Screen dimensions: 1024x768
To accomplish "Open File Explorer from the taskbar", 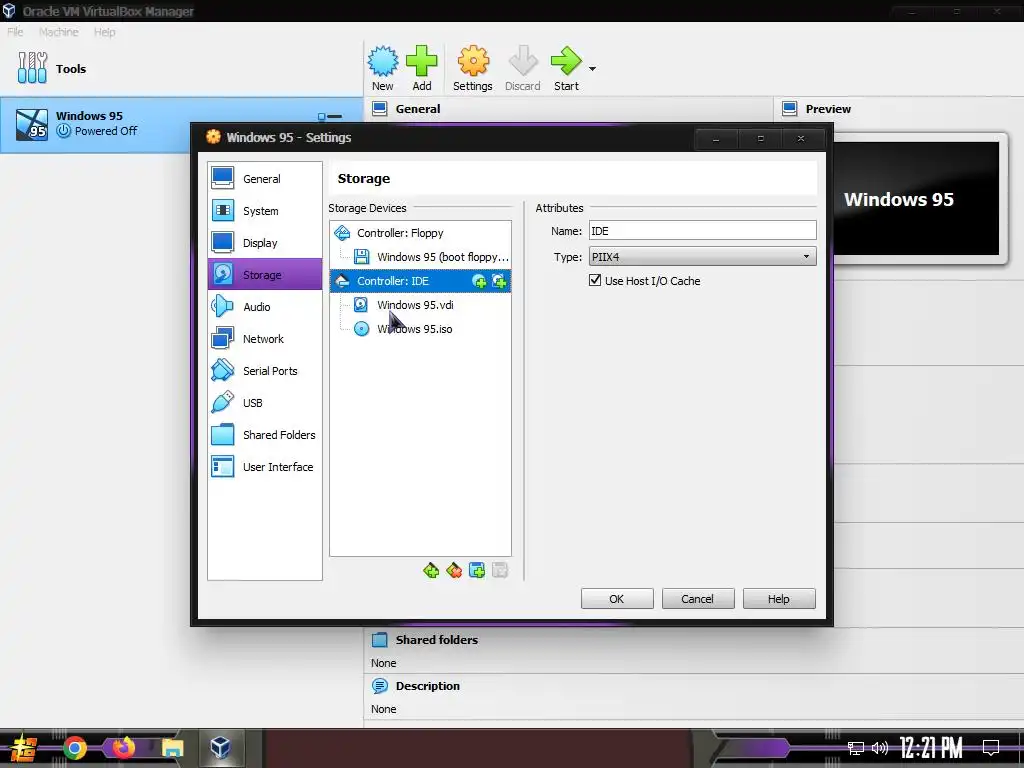I will [172, 748].
